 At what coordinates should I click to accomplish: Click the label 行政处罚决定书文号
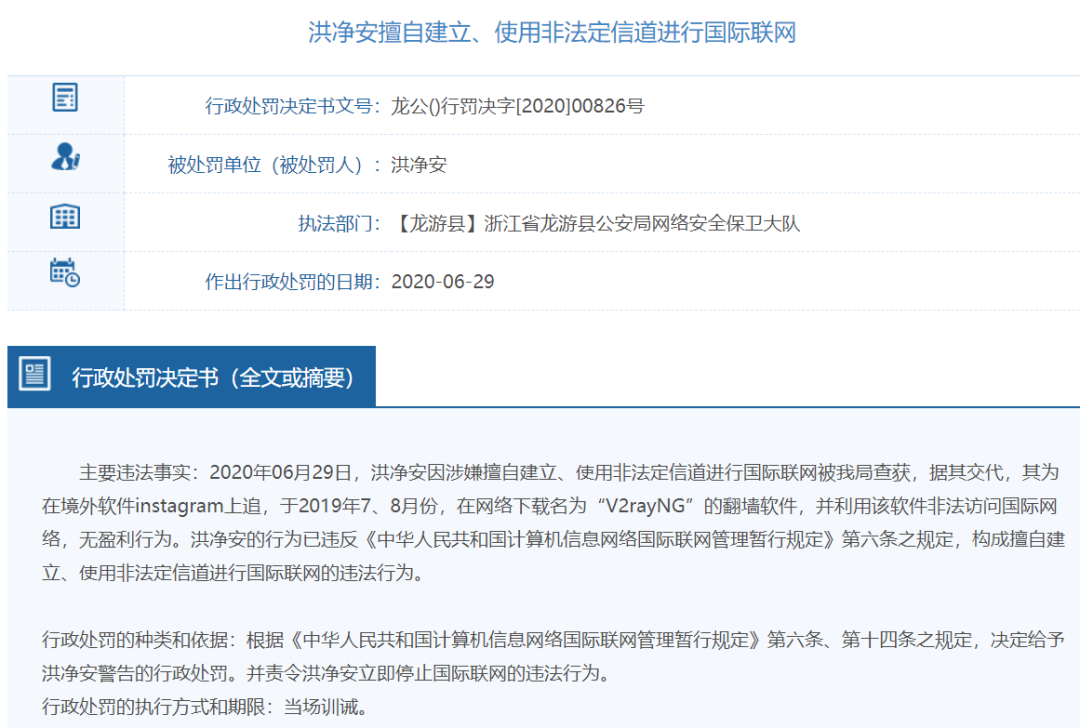288,106
